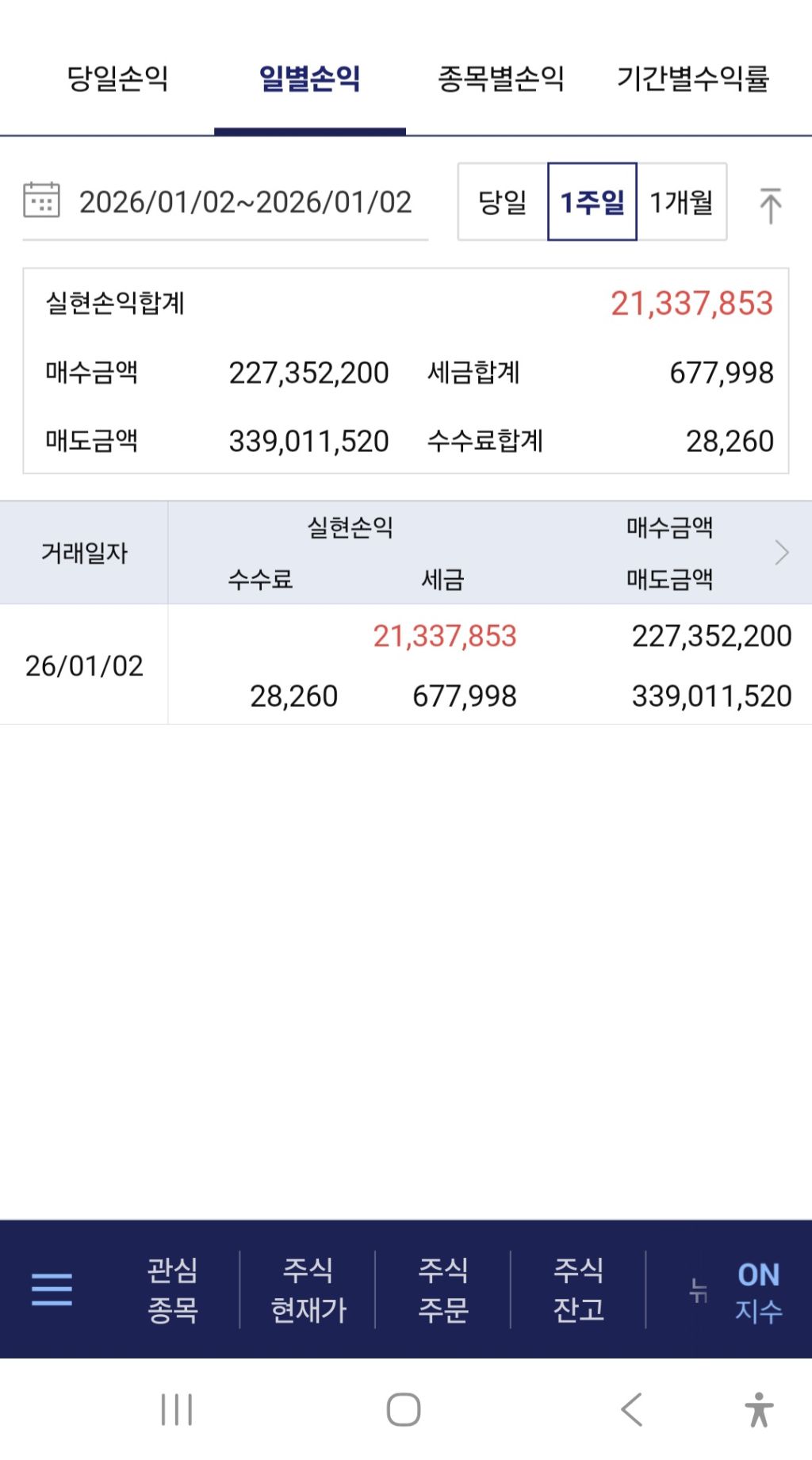Select the 당일 period option

503,202
